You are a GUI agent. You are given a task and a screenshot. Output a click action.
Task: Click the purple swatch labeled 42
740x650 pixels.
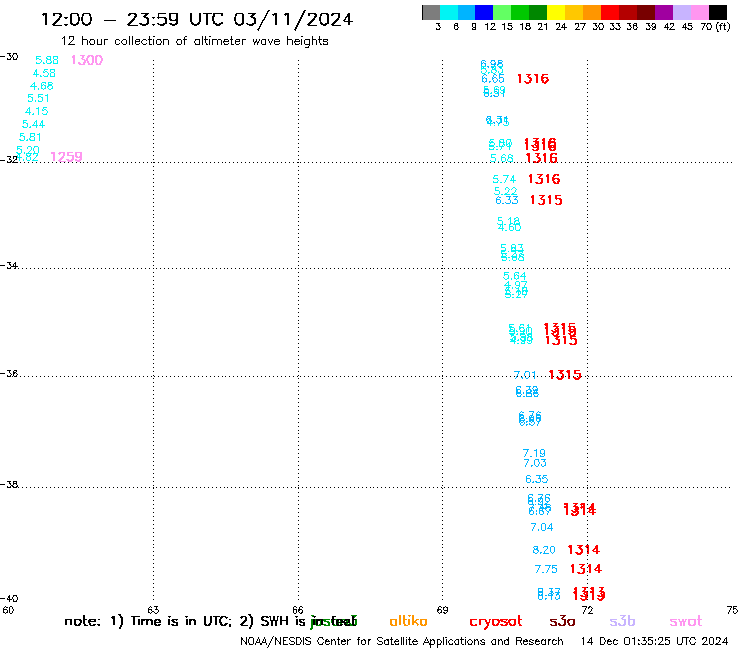coord(664,12)
